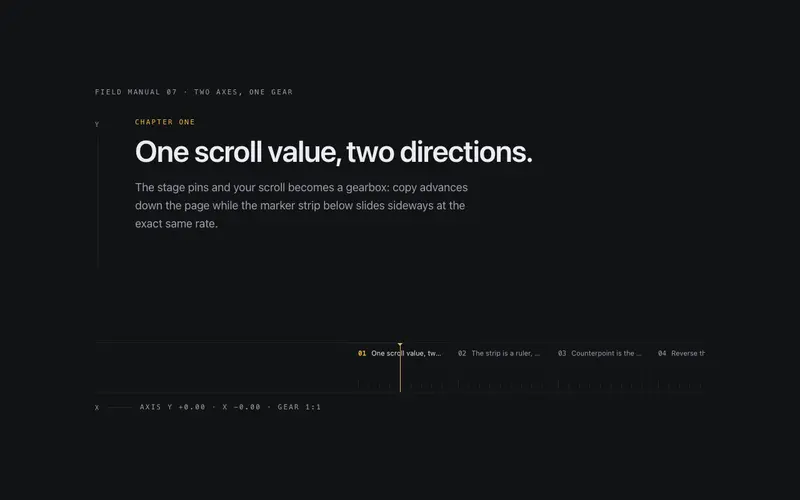
Task: Click the heading One scroll value, two directions
Action: coord(334,152)
